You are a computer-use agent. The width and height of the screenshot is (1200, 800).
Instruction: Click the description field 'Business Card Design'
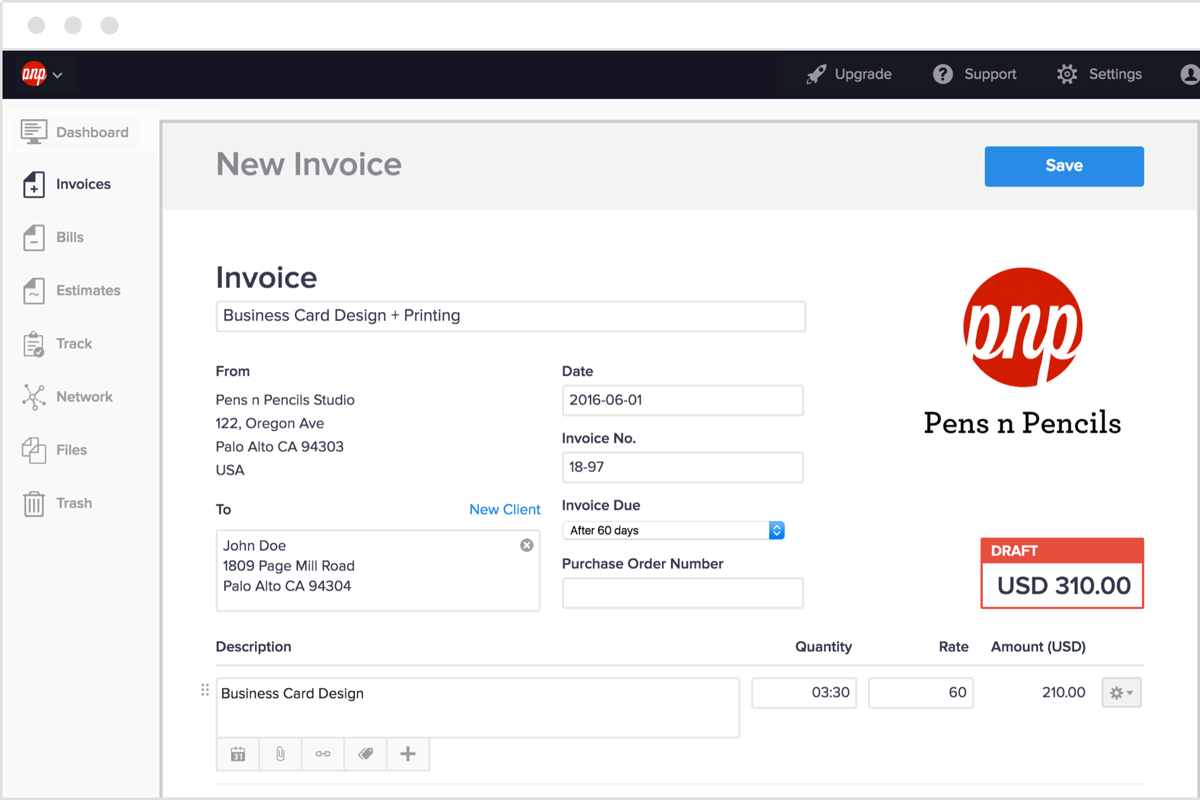478,708
